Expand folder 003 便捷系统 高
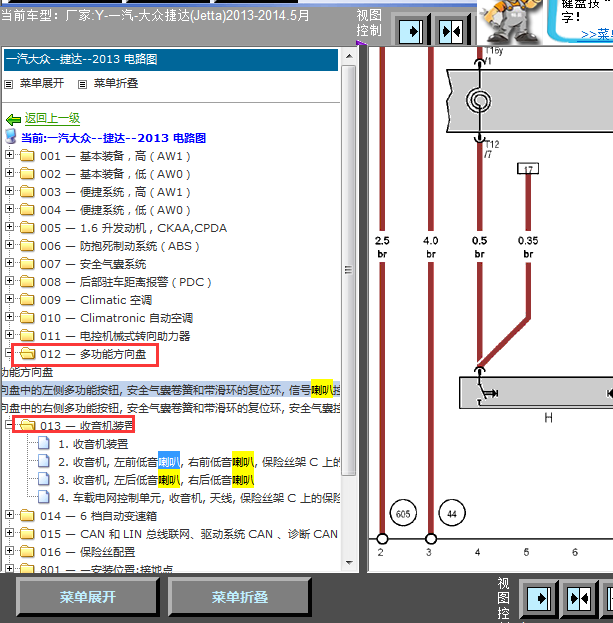This screenshot has height=623, width=613. (10, 191)
